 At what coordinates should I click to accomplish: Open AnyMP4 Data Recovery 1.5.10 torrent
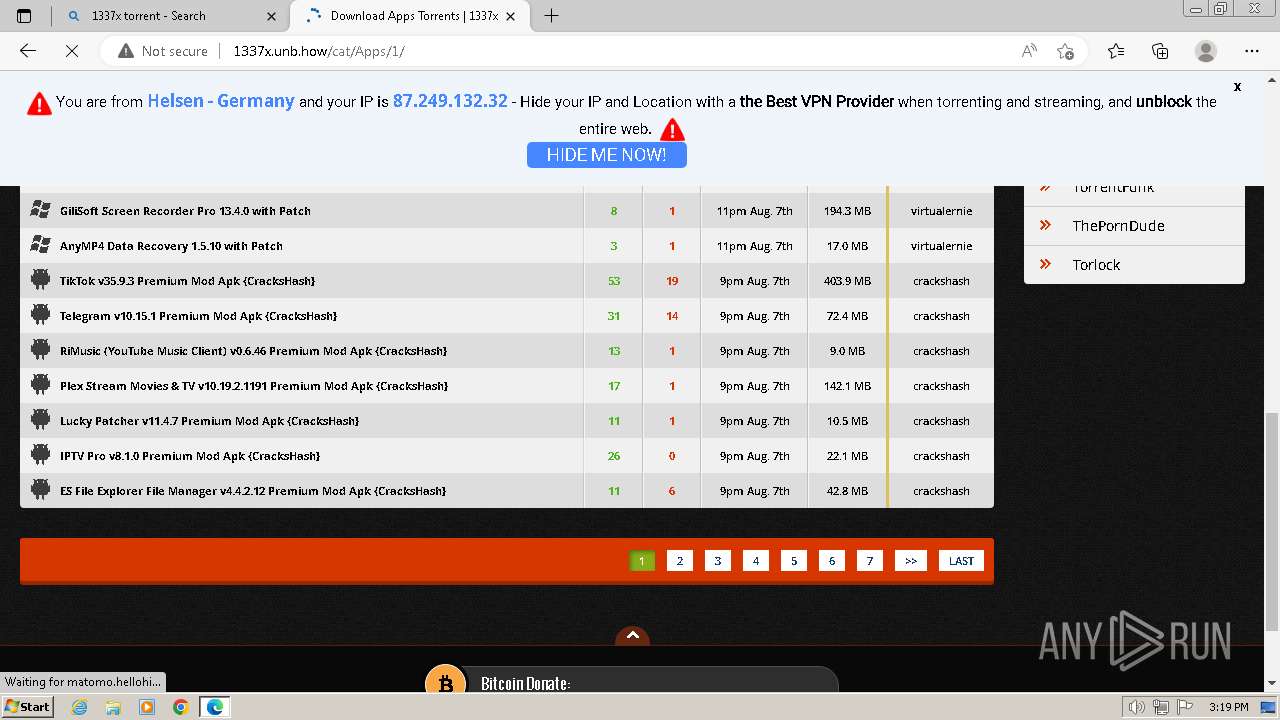click(x=171, y=246)
